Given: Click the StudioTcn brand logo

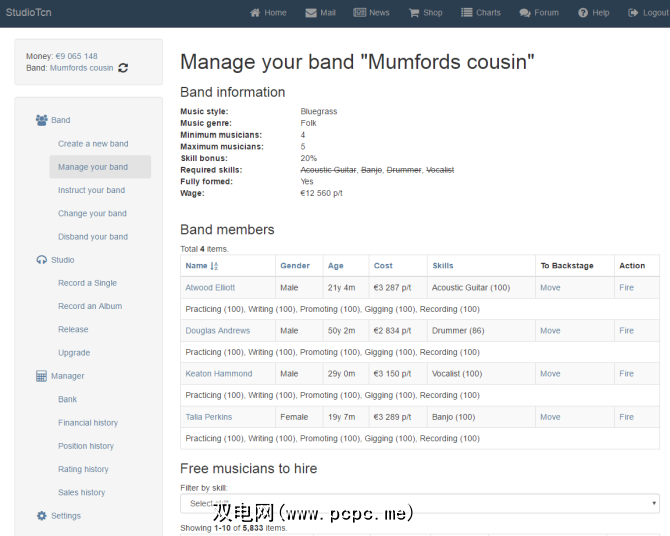Looking at the screenshot, I should pyautogui.click(x=29, y=12).
